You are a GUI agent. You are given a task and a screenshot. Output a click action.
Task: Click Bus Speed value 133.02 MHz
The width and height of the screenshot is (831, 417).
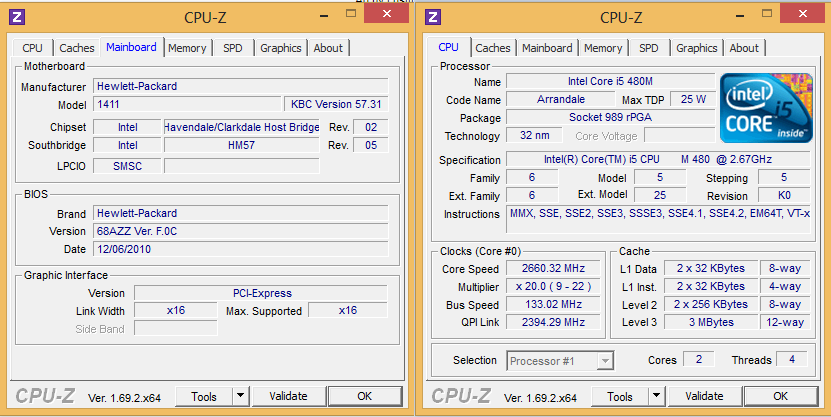pyautogui.click(x=553, y=305)
